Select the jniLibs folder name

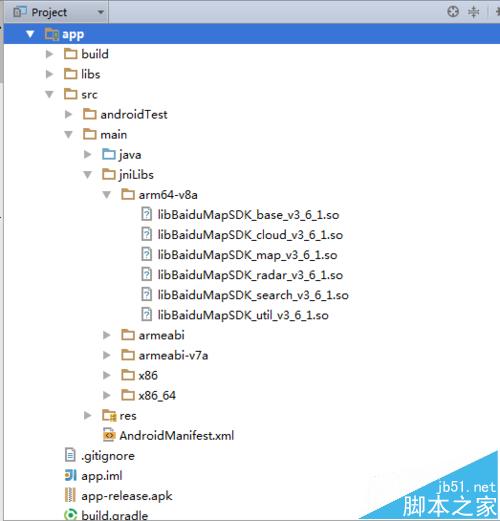tap(136, 175)
